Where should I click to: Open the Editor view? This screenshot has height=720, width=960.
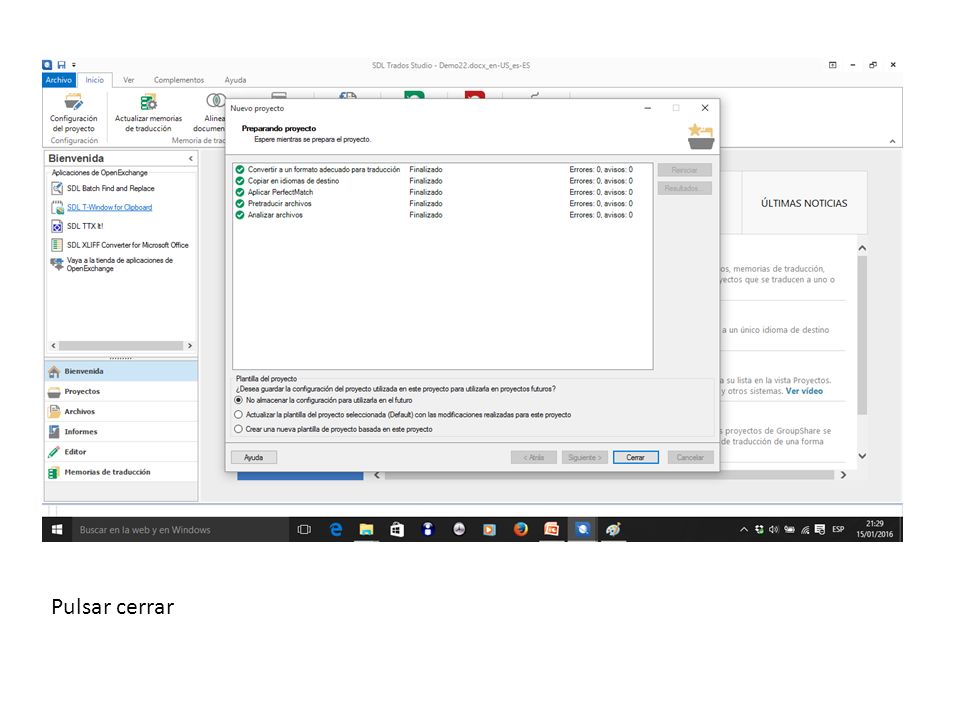click(x=121, y=452)
